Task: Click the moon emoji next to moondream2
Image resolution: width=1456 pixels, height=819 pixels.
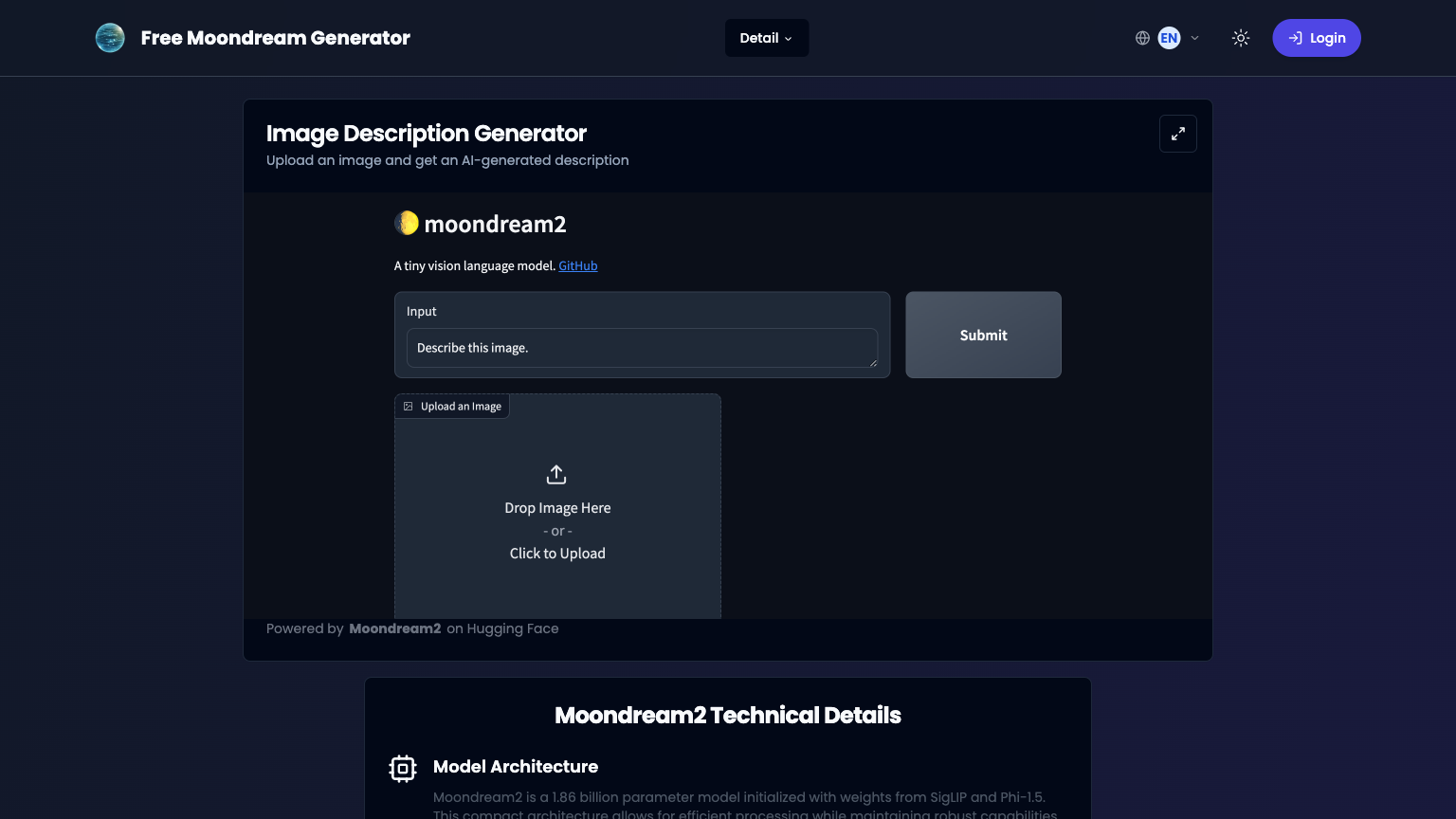Action: point(406,223)
